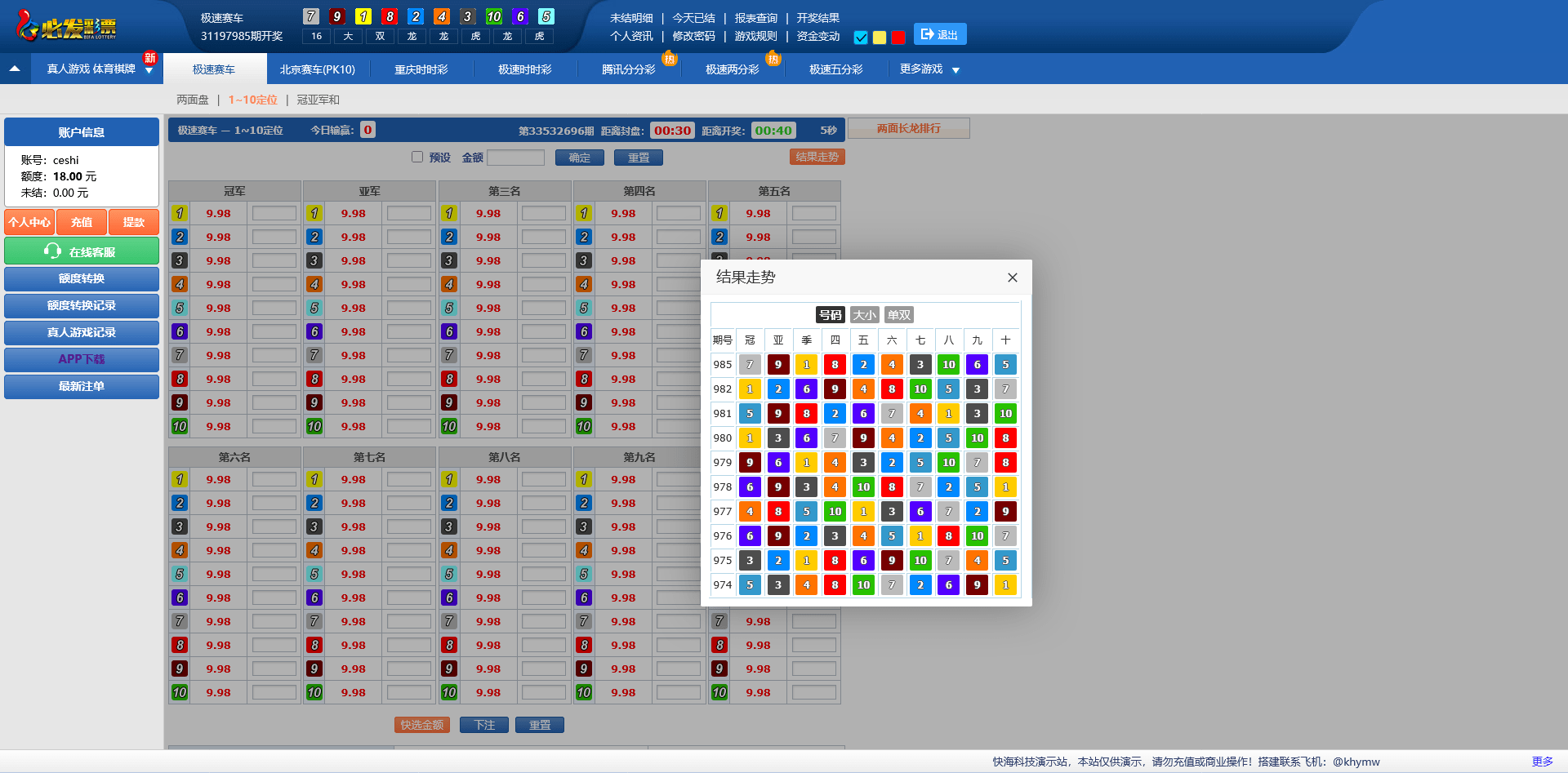Open the 北京赛车(PK10) tab
This screenshot has width=1568, height=773.
[x=317, y=69]
